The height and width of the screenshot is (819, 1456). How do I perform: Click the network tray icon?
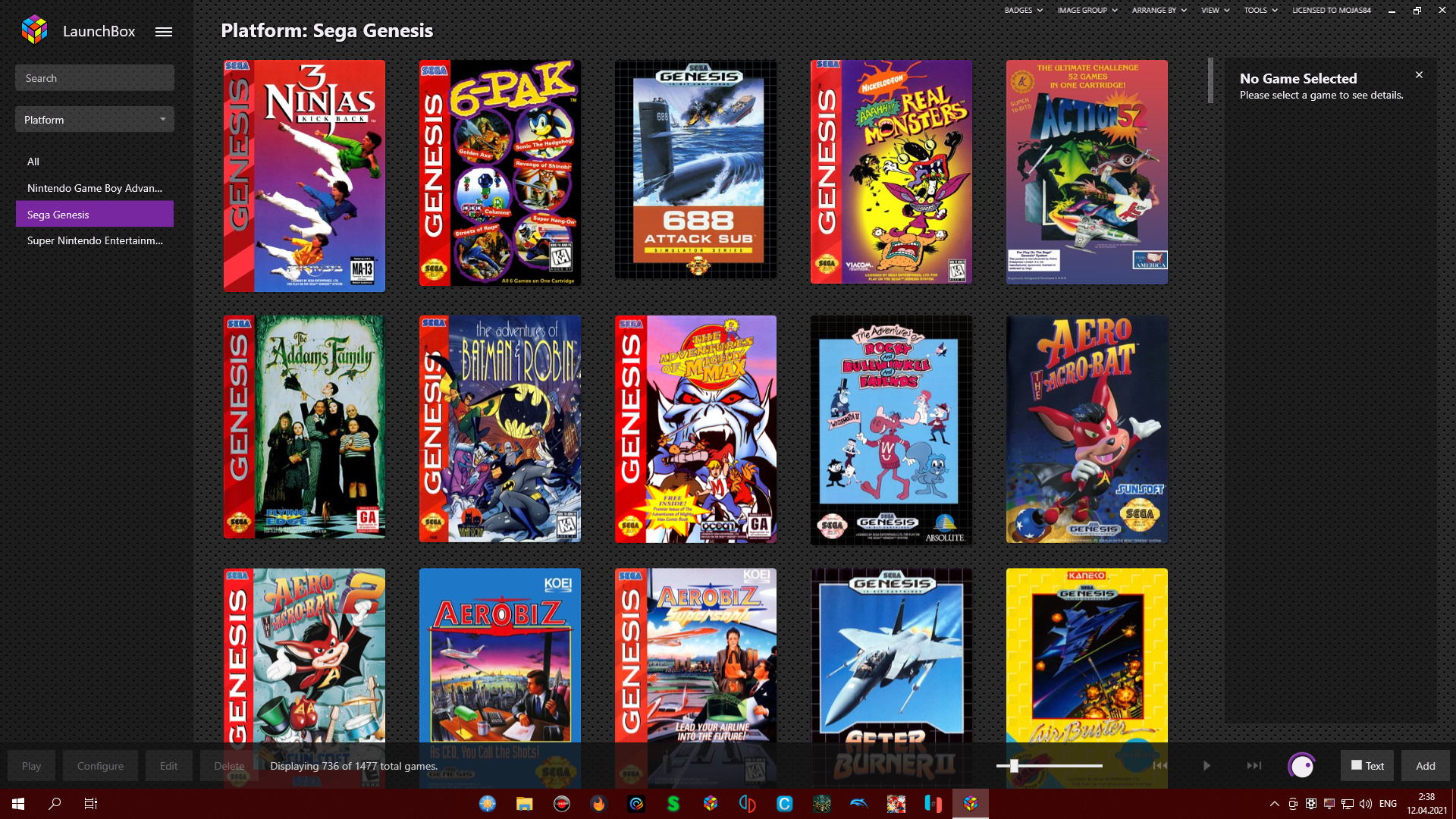(x=1348, y=804)
